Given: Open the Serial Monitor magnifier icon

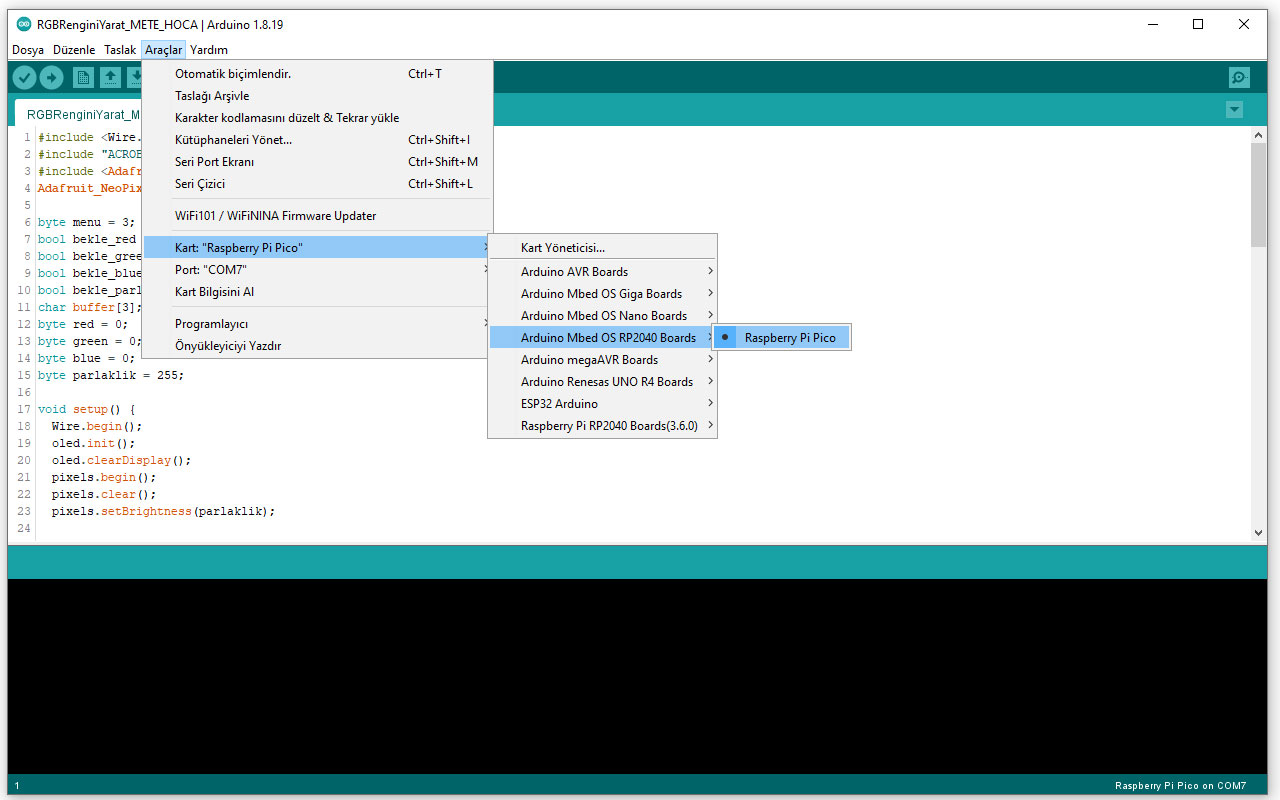Looking at the screenshot, I should pyautogui.click(x=1239, y=78).
